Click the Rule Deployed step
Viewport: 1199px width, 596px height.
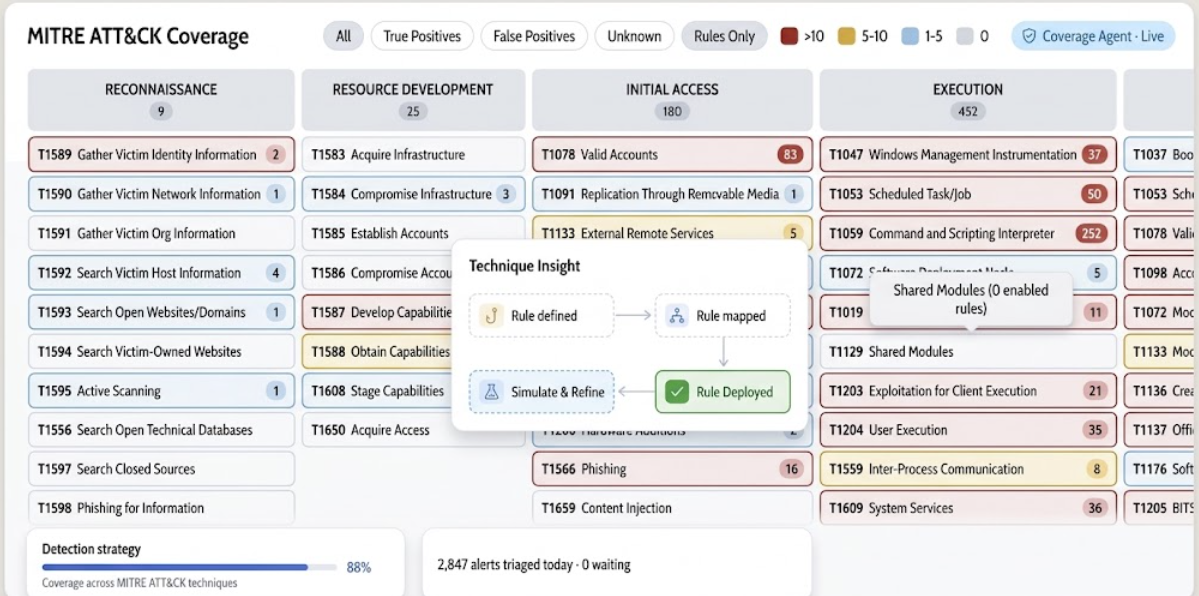(723, 392)
